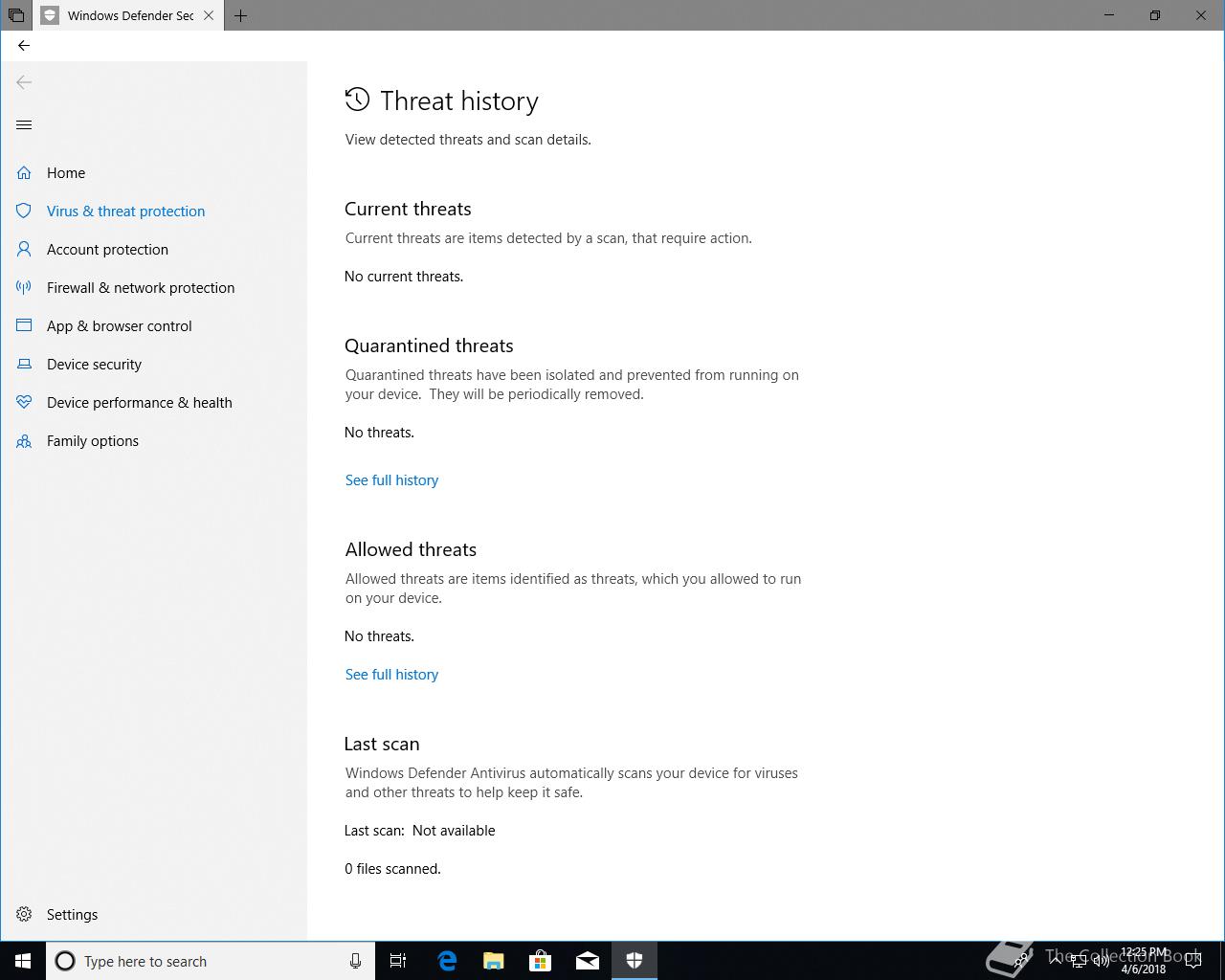The height and width of the screenshot is (980, 1225).
Task: Click View detected threats and scan details
Action: pos(468,140)
